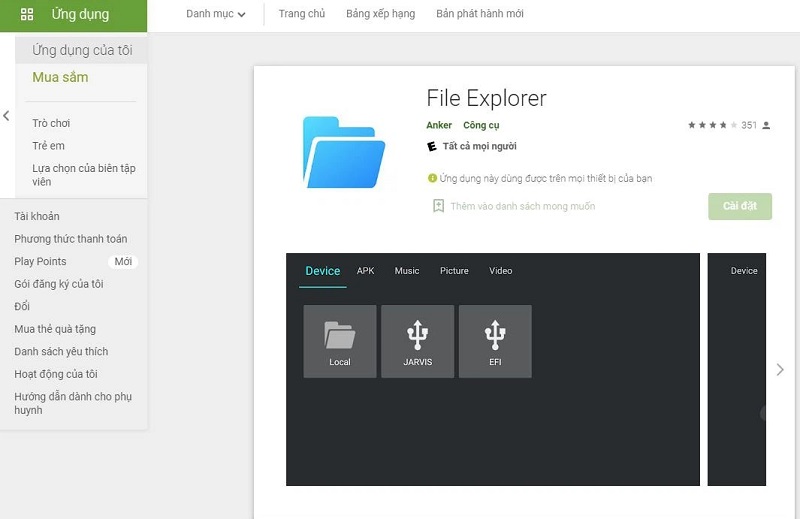Screen dimensions: 800x519
Task: Click the File Explorer blue folder icon
Action: point(344,152)
